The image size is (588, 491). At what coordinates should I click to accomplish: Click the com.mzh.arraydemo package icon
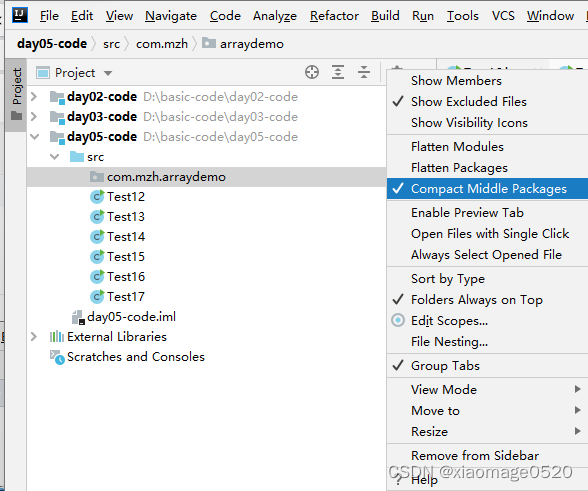[x=97, y=177]
